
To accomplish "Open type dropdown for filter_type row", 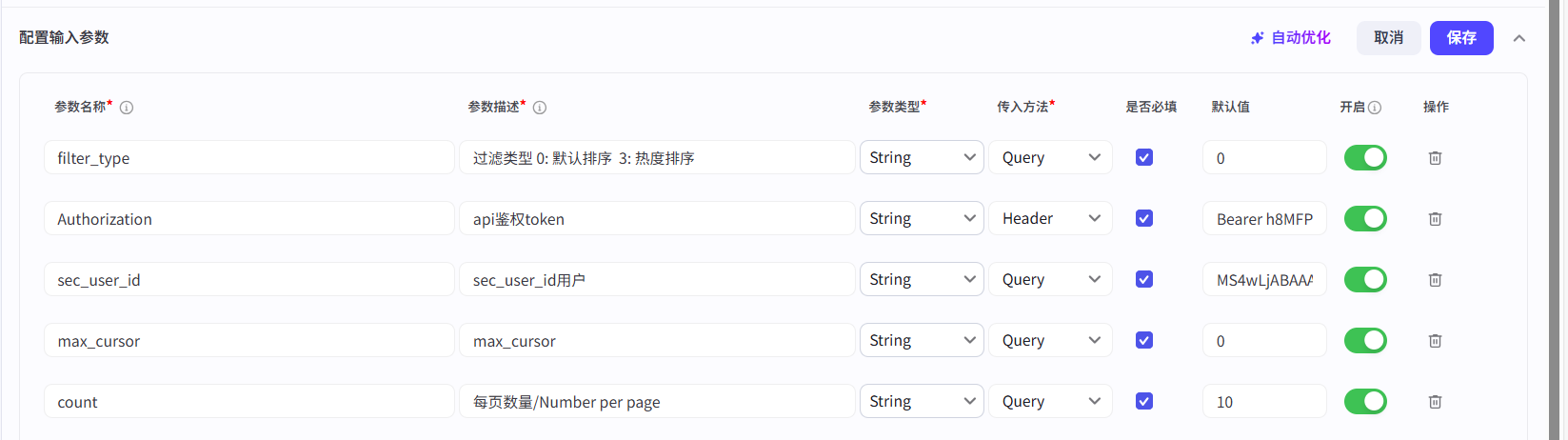I will click(x=922, y=158).
